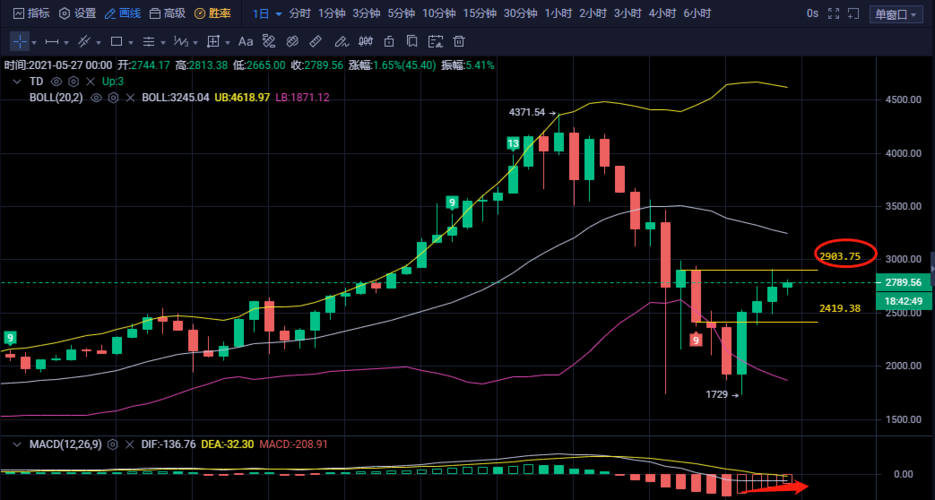
Task: Open the 单窗口 window layout dropdown
Action: [x=896, y=14]
